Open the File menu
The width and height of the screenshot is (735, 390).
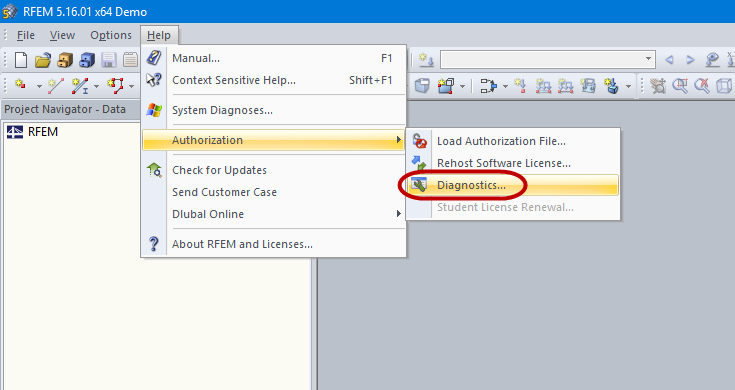point(26,35)
